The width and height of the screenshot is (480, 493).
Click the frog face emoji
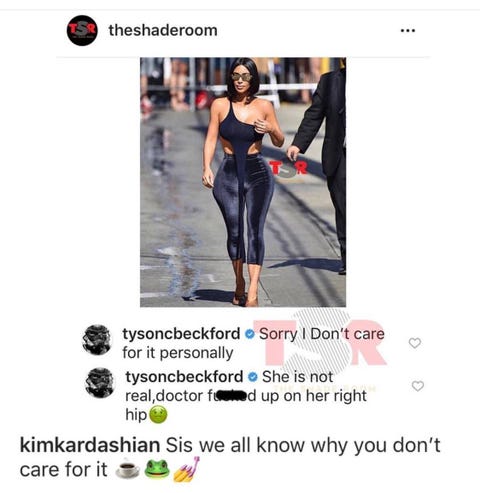(157, 469)
